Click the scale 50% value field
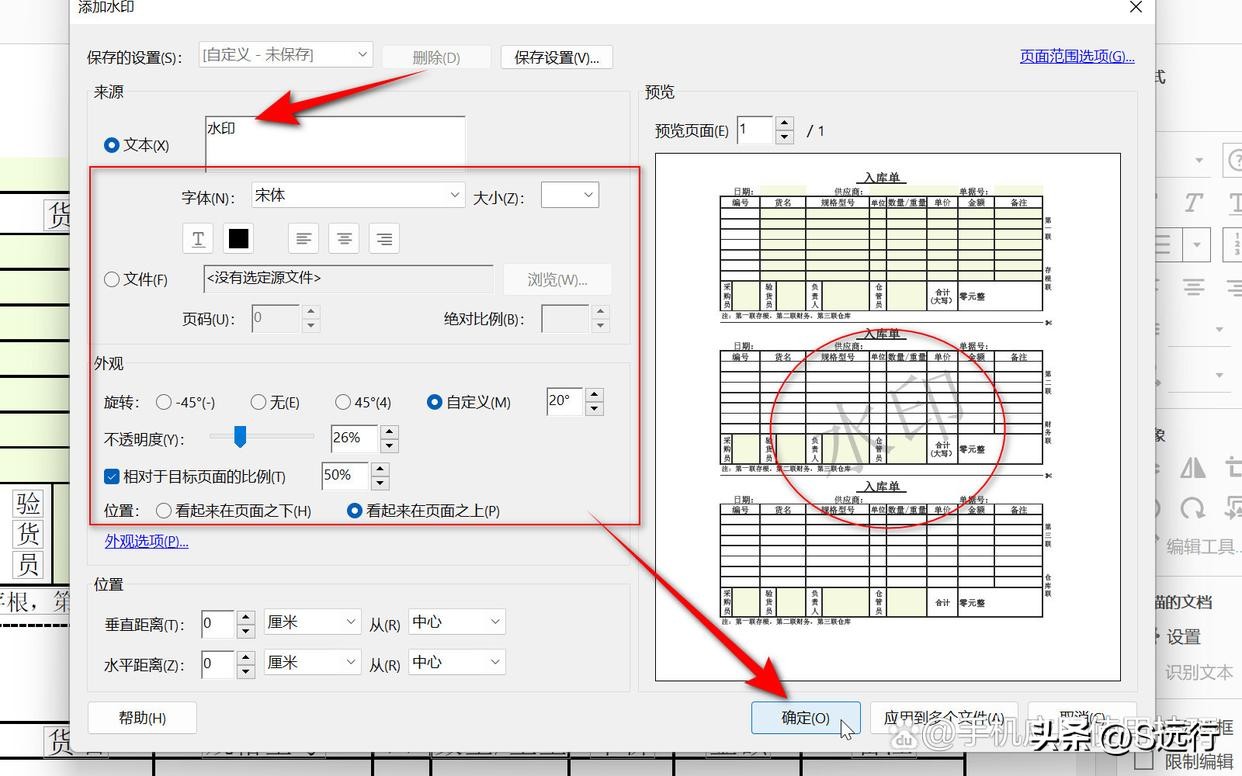1242x776 pixels. [x=345, y=476]
